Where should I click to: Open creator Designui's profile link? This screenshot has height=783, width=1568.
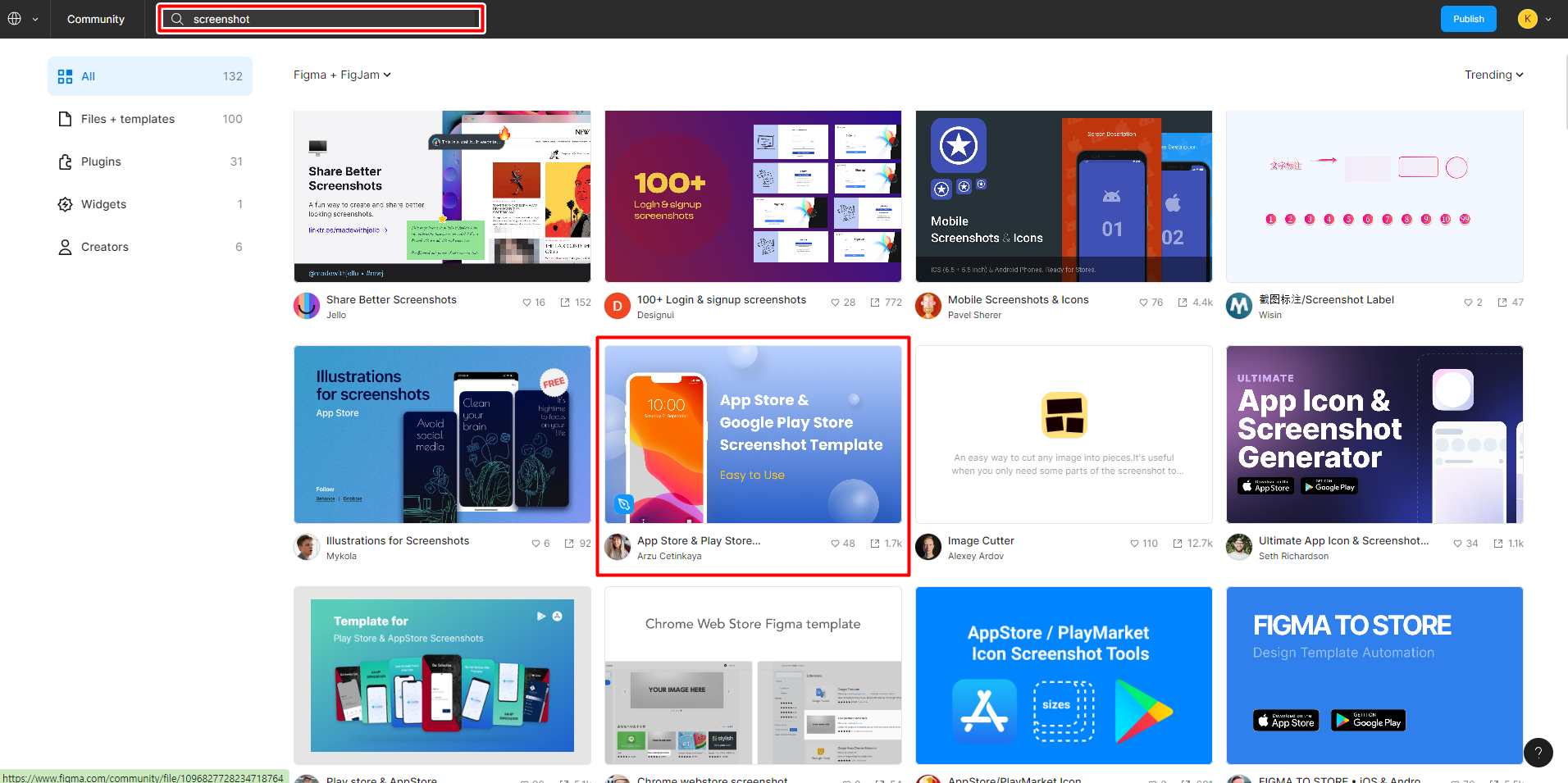pos(655,315)
